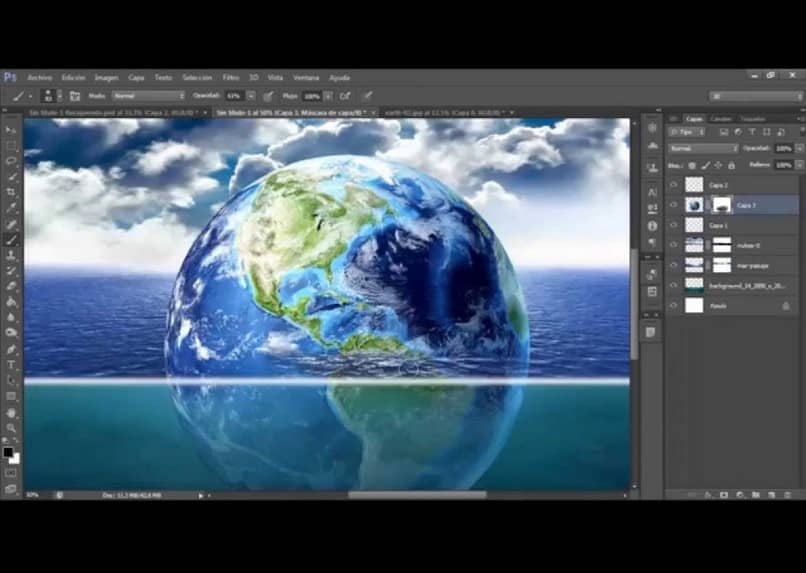The width and height of the screenshot is (806, 573).
Task: Click the zoom percentage field in status bar
Action: 33,495
